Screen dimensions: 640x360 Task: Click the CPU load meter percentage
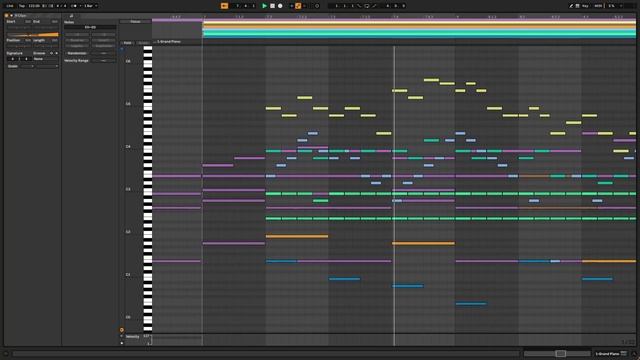(x=611, y=6)
